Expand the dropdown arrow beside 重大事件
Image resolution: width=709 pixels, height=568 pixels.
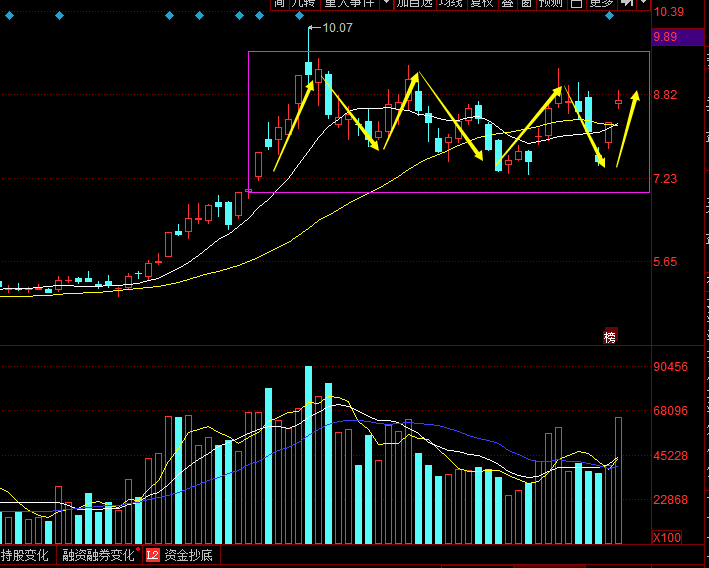[387, 4]
